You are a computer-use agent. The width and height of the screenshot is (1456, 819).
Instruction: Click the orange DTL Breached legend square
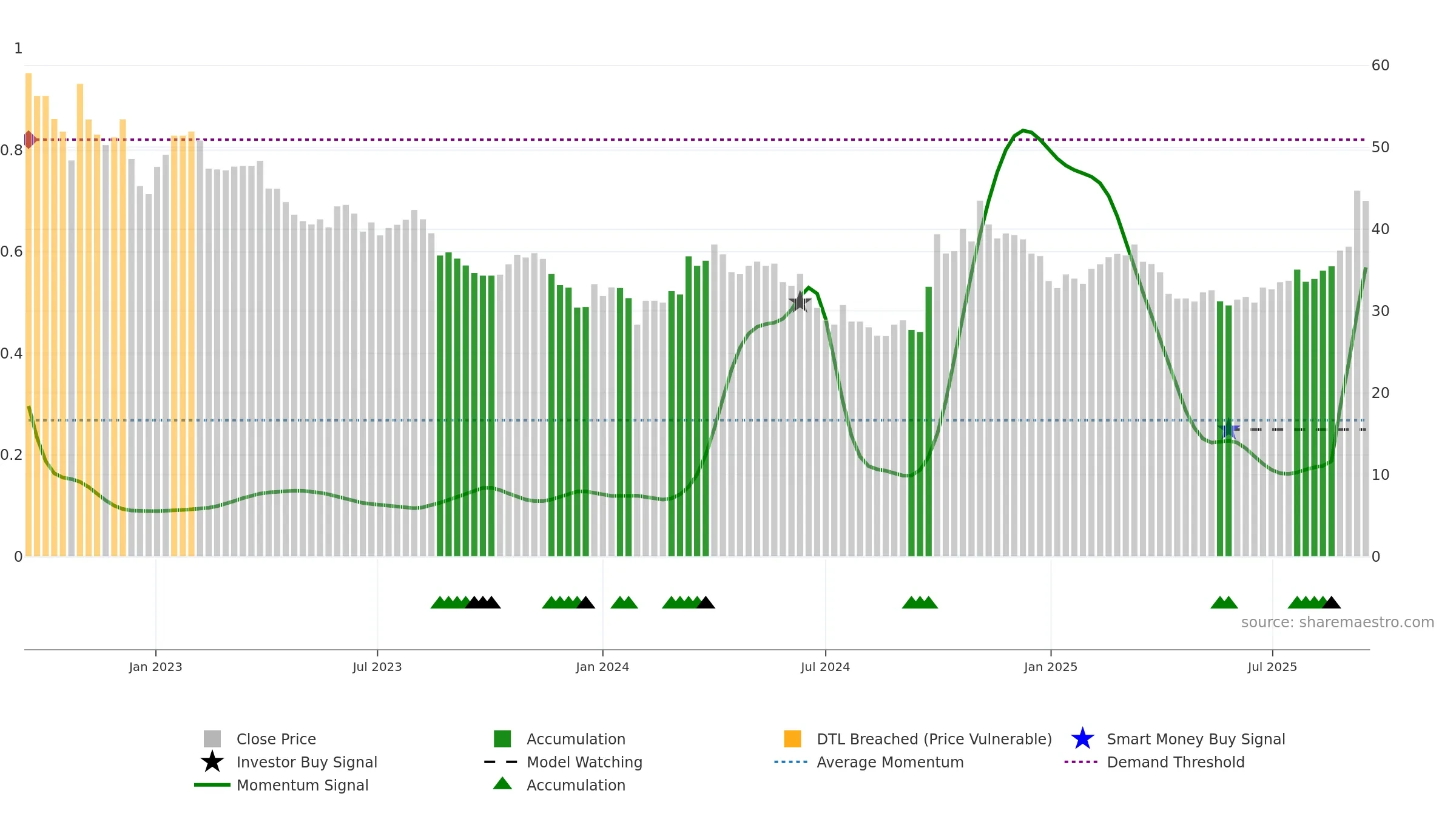tap(792, 738)
